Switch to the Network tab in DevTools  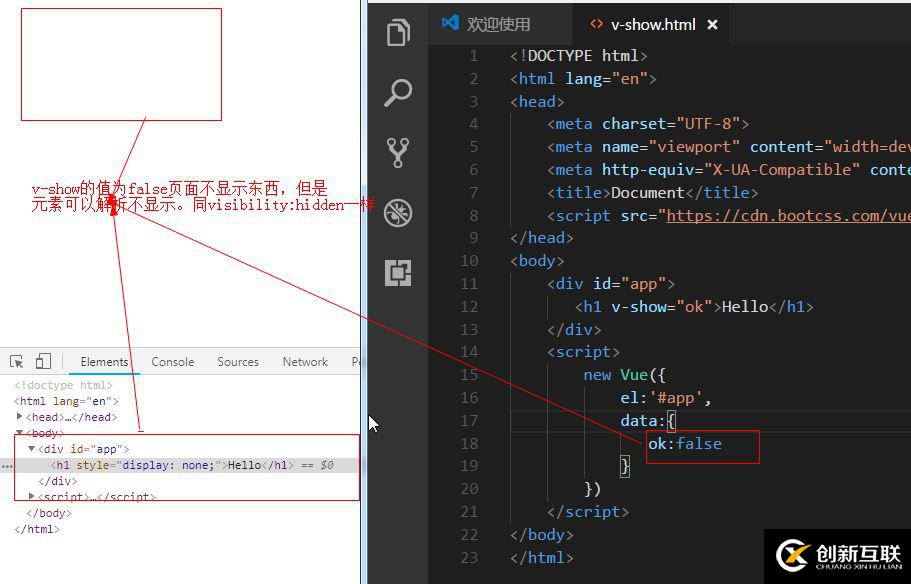pos(305,361)
